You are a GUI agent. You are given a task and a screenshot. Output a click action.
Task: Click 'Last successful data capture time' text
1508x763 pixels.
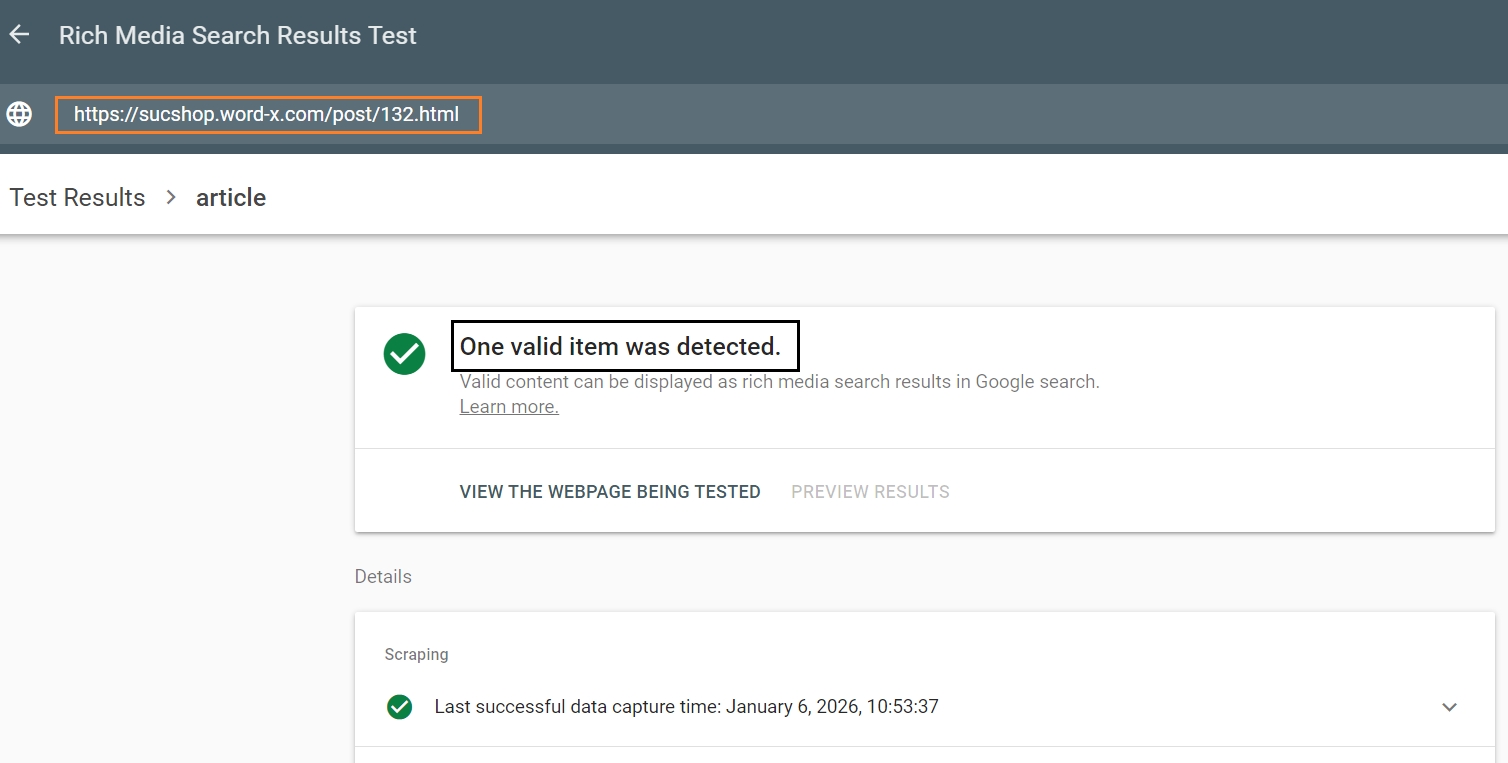[x=577, y=707]
